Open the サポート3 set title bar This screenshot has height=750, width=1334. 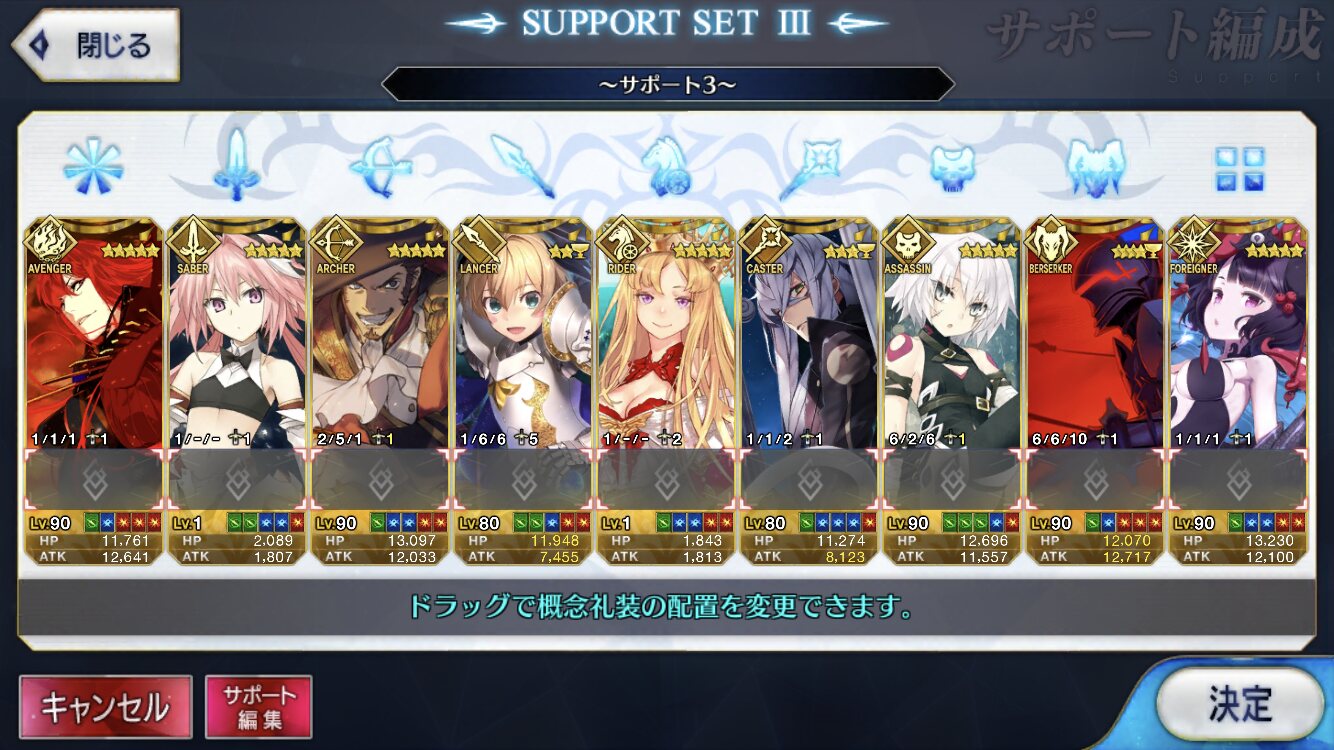pos(667,84)
